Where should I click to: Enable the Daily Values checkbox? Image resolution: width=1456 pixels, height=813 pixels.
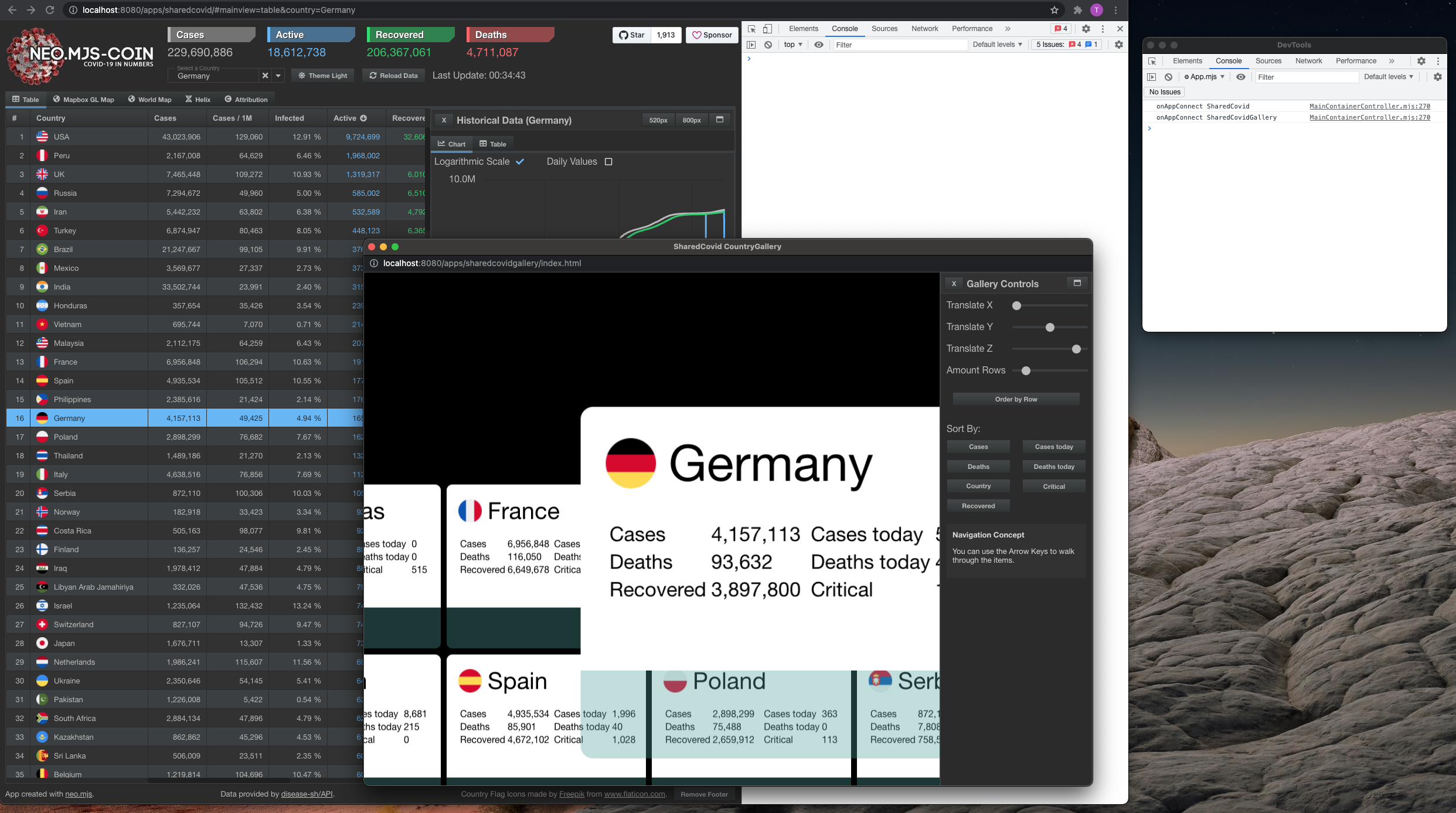(608, 161)
